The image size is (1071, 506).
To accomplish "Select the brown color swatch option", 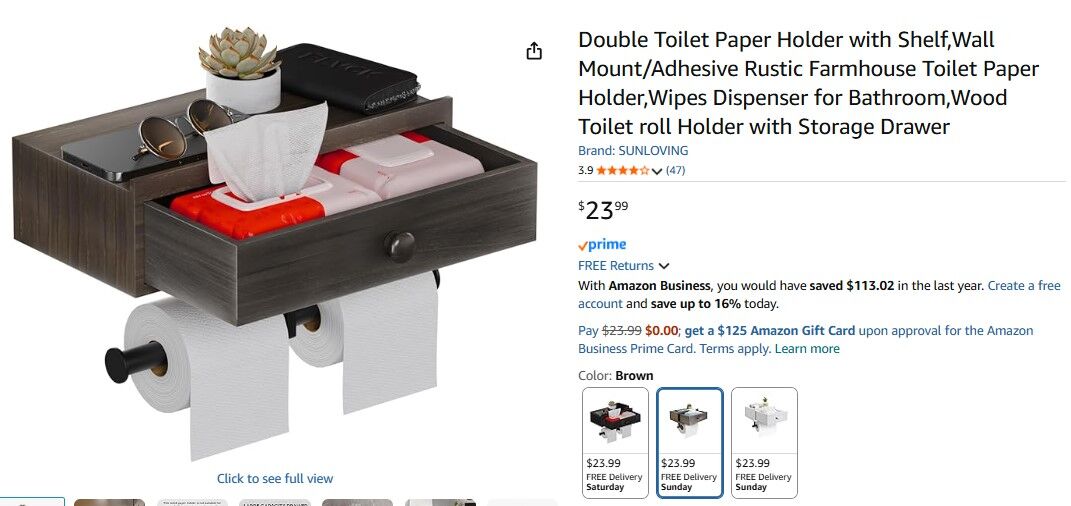I will 690,442.
